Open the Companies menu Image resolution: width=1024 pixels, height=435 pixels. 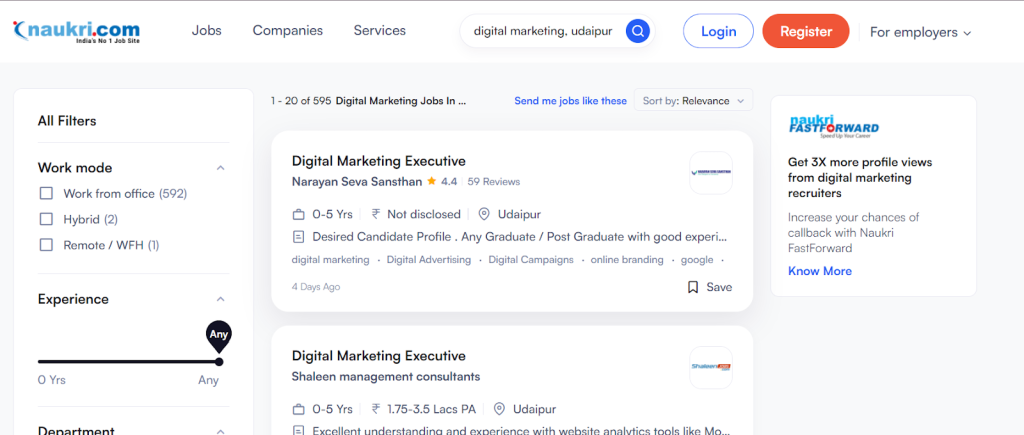point(288,31)
